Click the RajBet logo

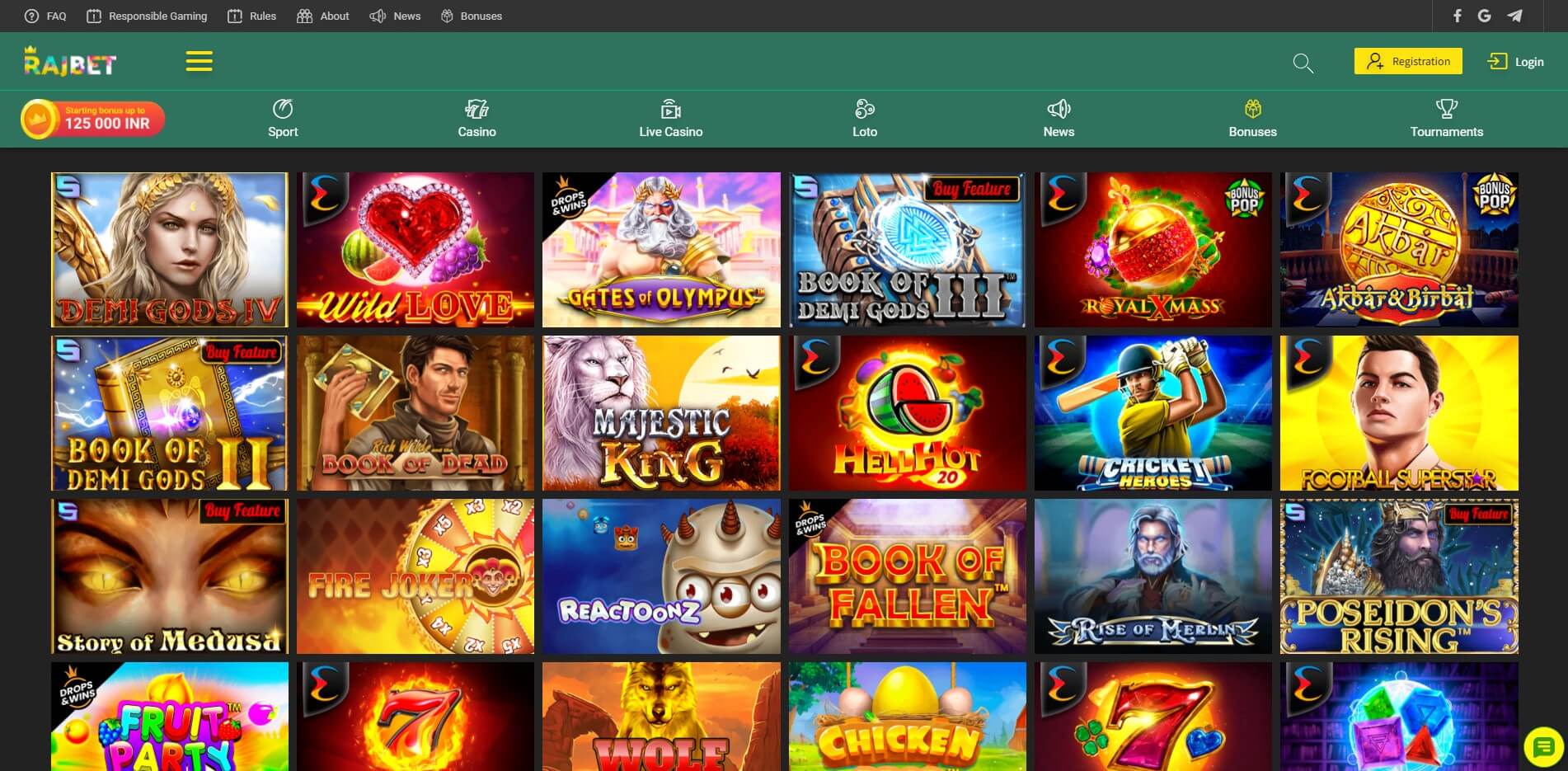[x=70, y=61]
